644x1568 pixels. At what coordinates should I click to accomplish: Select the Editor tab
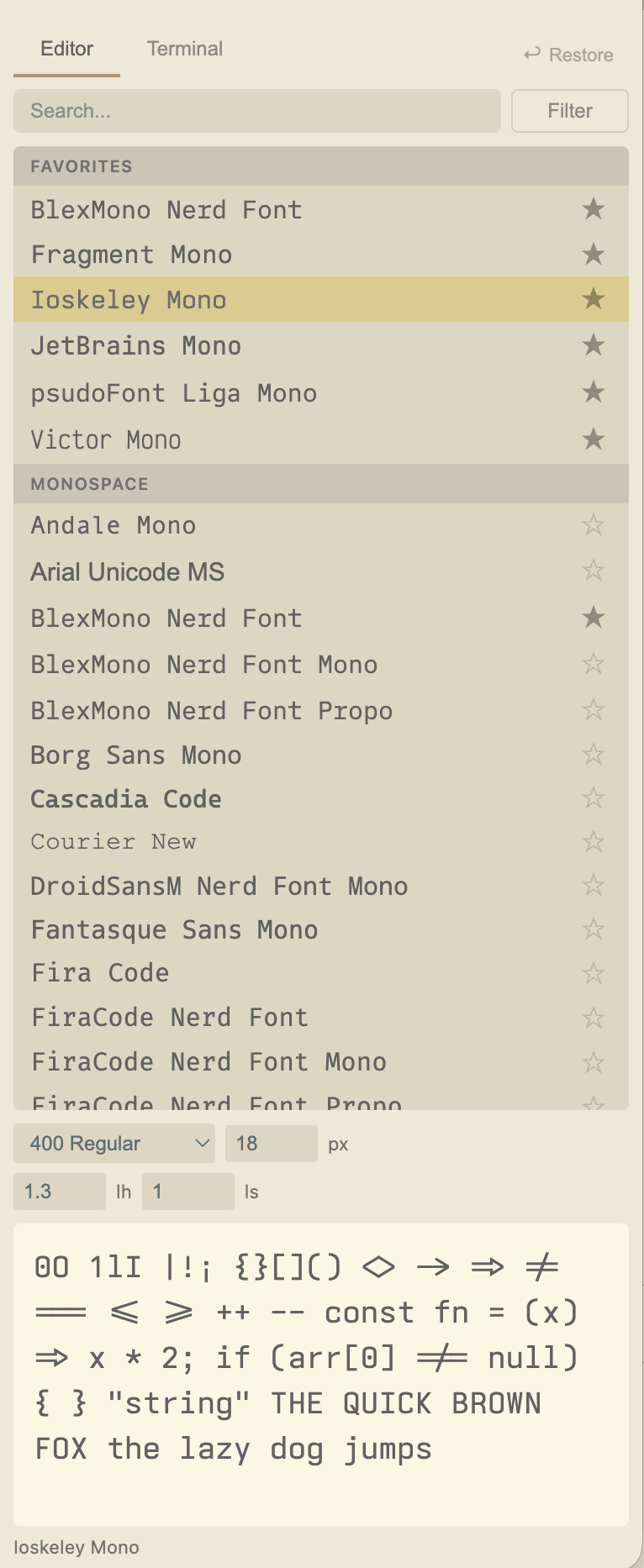pos(66,49)
